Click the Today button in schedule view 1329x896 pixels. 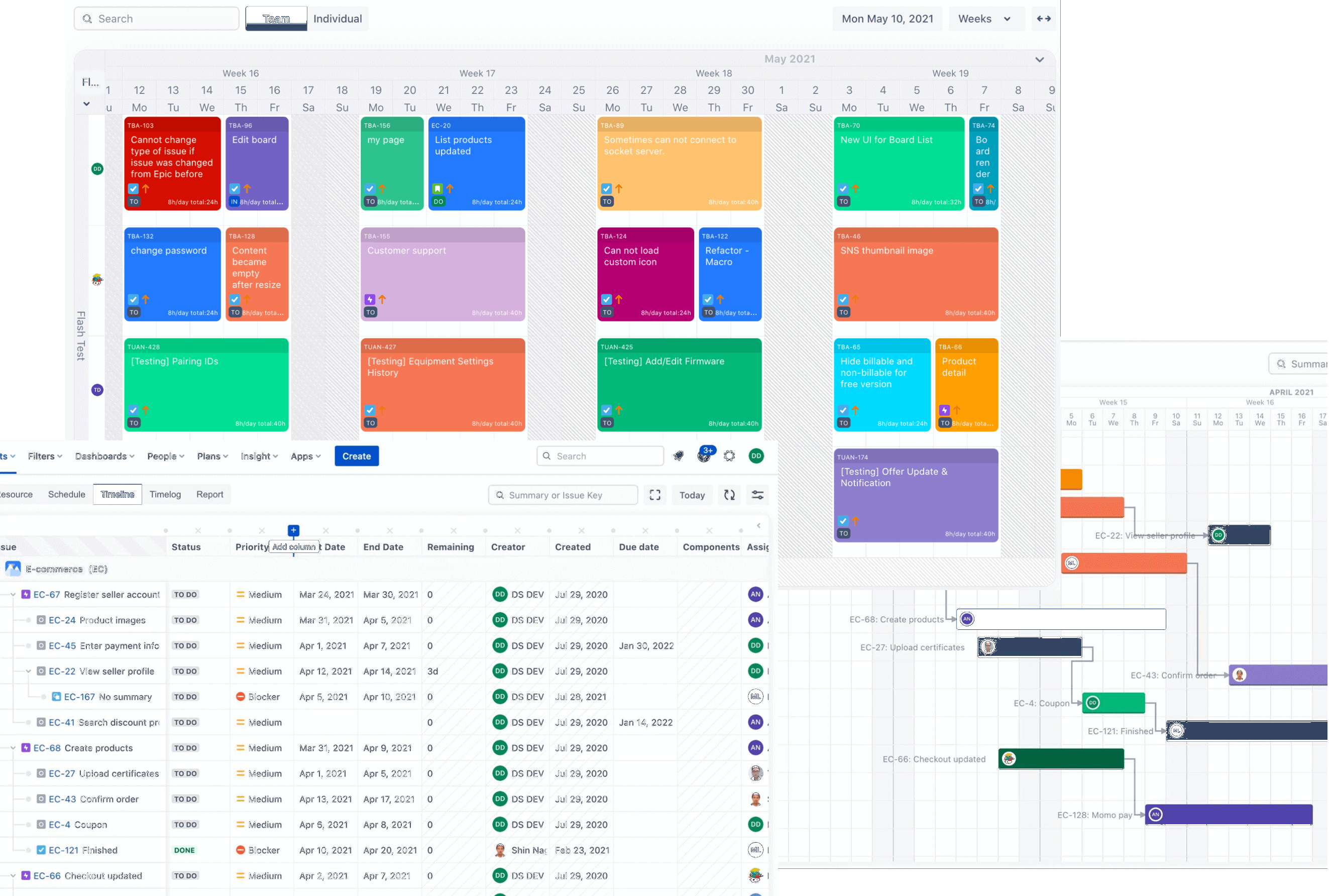pyautogui.click(x=692, y=494)
